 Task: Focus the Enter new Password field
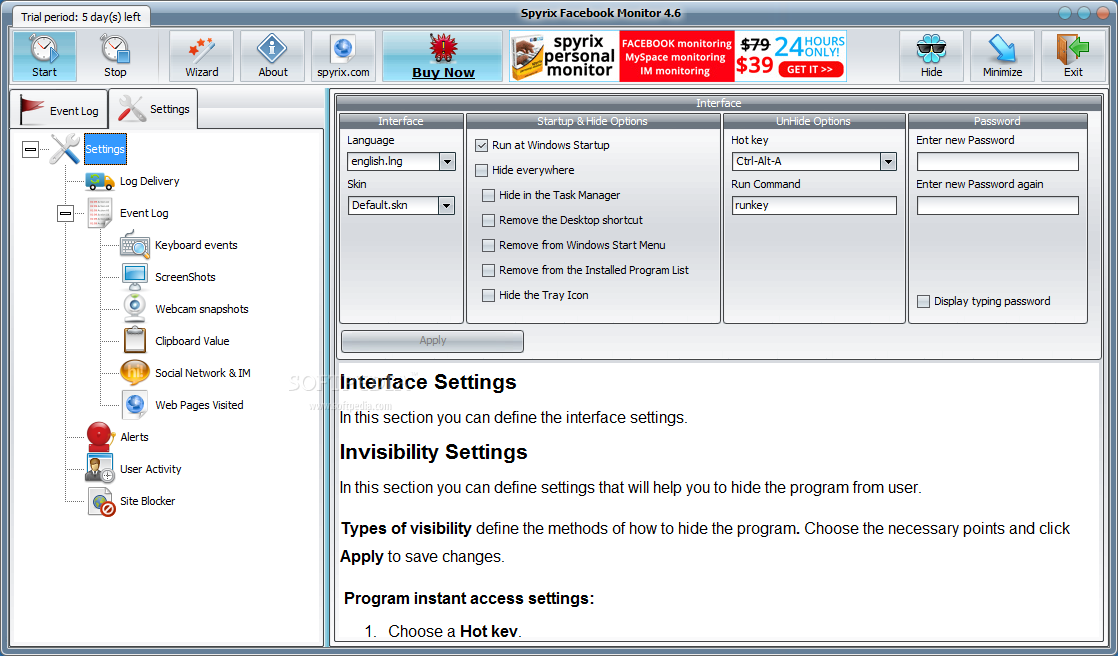998,162
